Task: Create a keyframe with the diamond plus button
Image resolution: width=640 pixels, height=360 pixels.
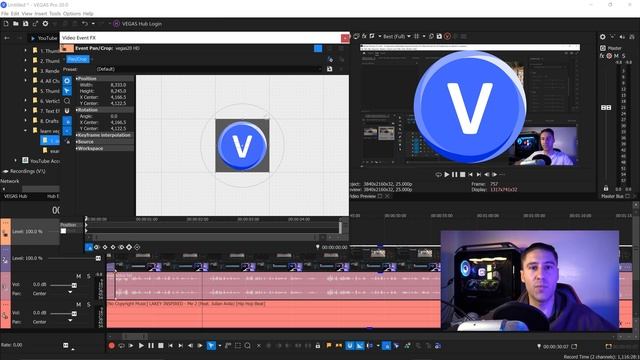Action: point(129,247)
